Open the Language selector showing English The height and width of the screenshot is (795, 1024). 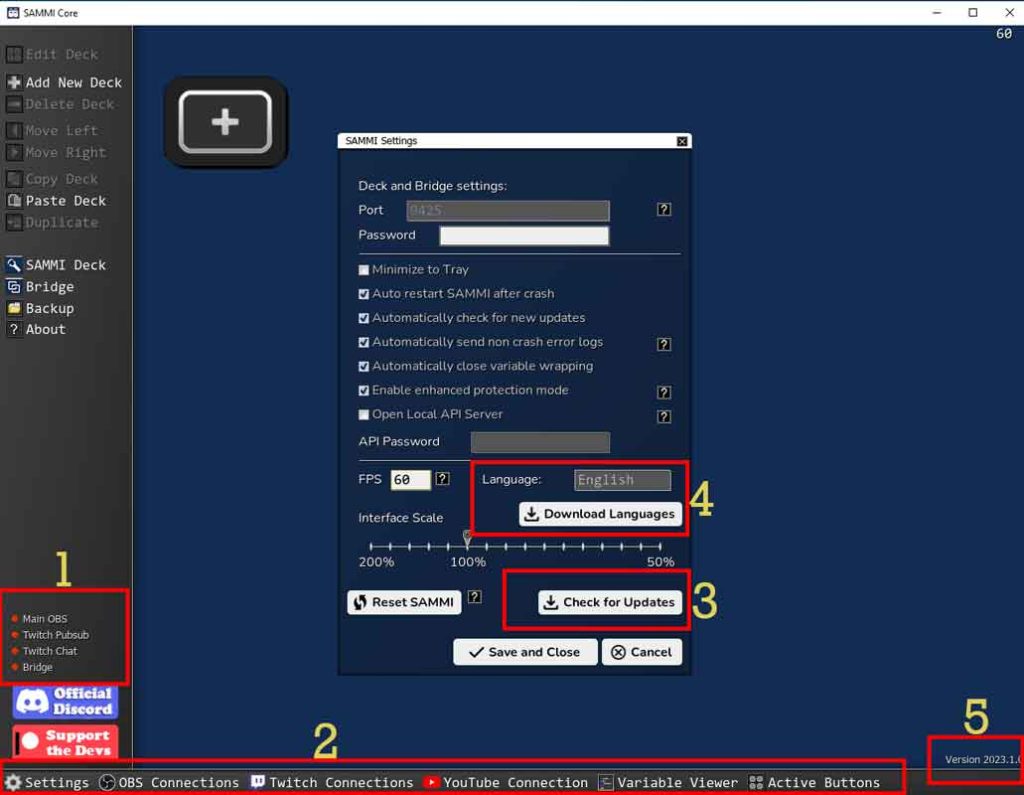pyautogui.click(x=622, y=480)
